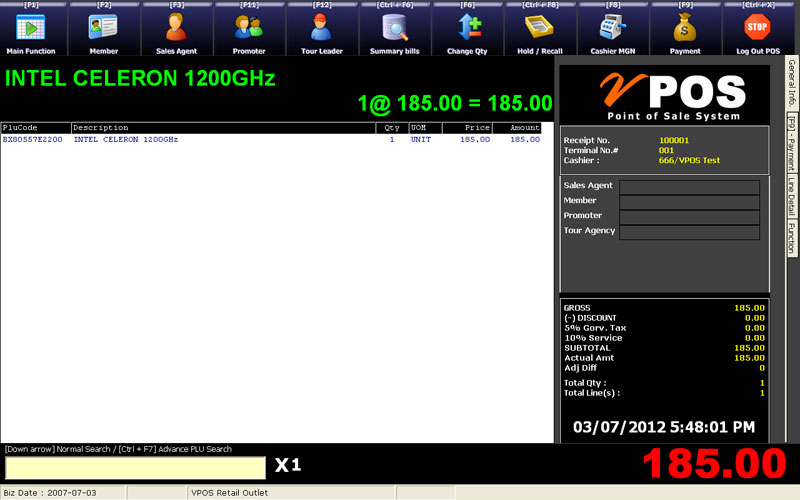Switch to the General Info. vertical tab

click(792, 83)
